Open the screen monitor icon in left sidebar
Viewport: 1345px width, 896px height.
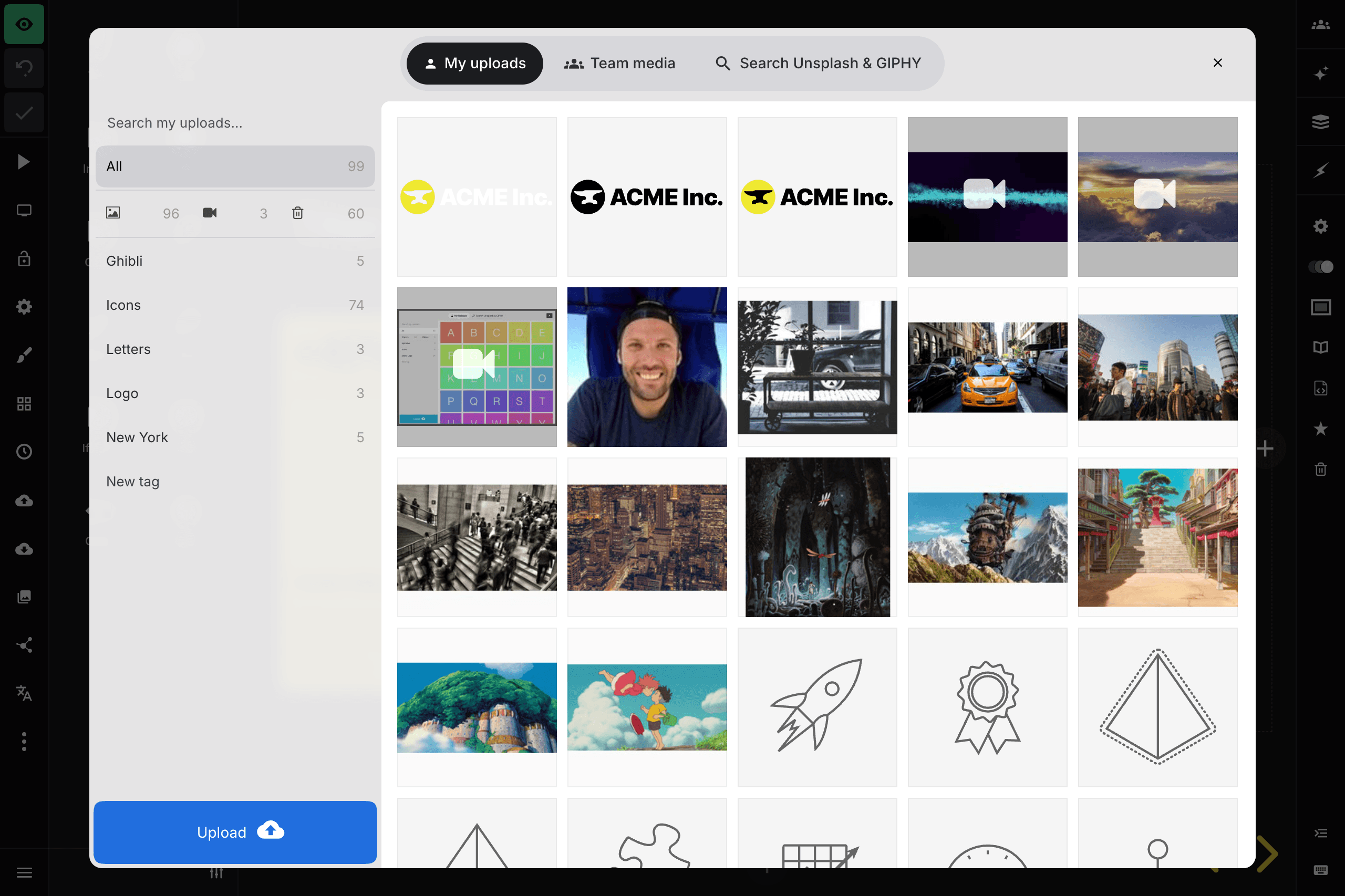coord(24,210)
